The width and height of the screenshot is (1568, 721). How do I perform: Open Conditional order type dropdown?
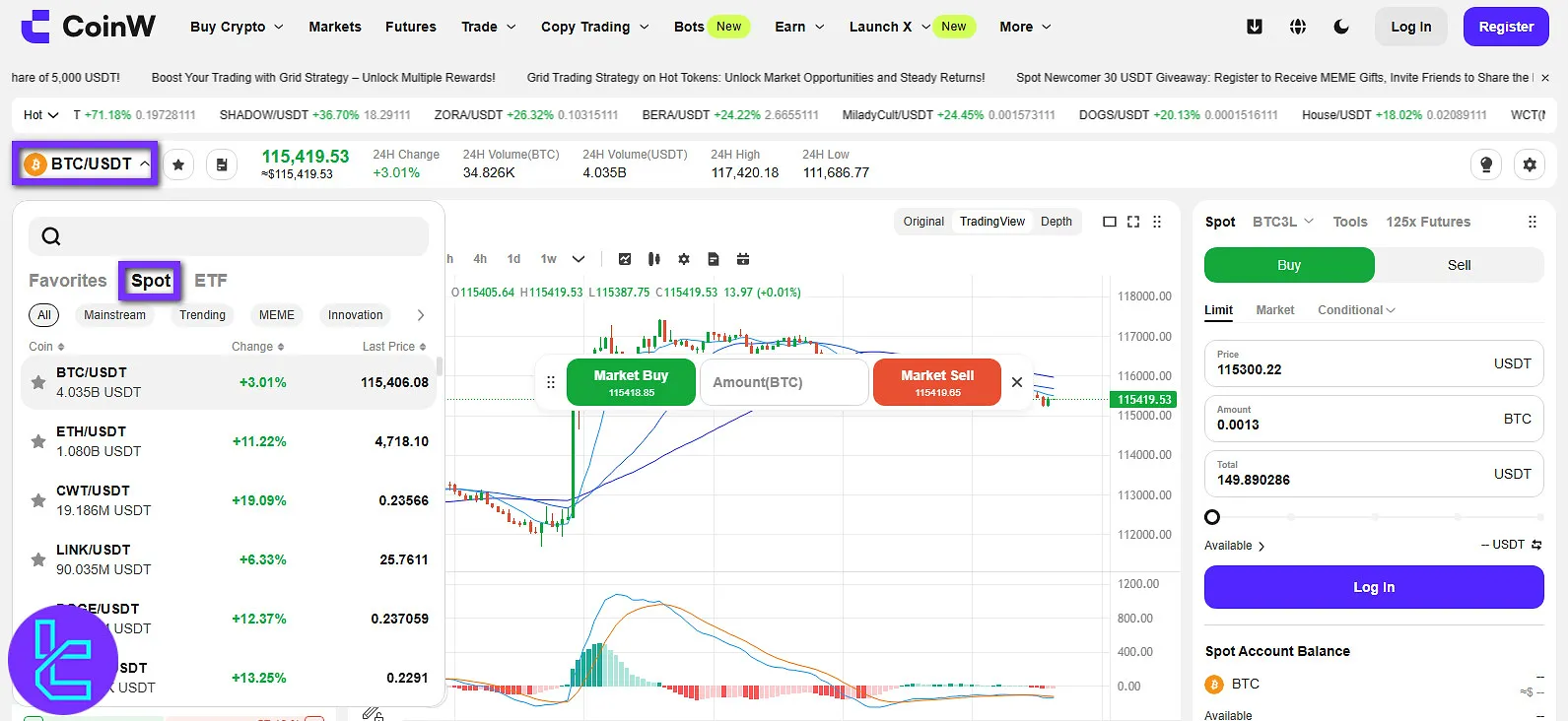point(1356,310)
